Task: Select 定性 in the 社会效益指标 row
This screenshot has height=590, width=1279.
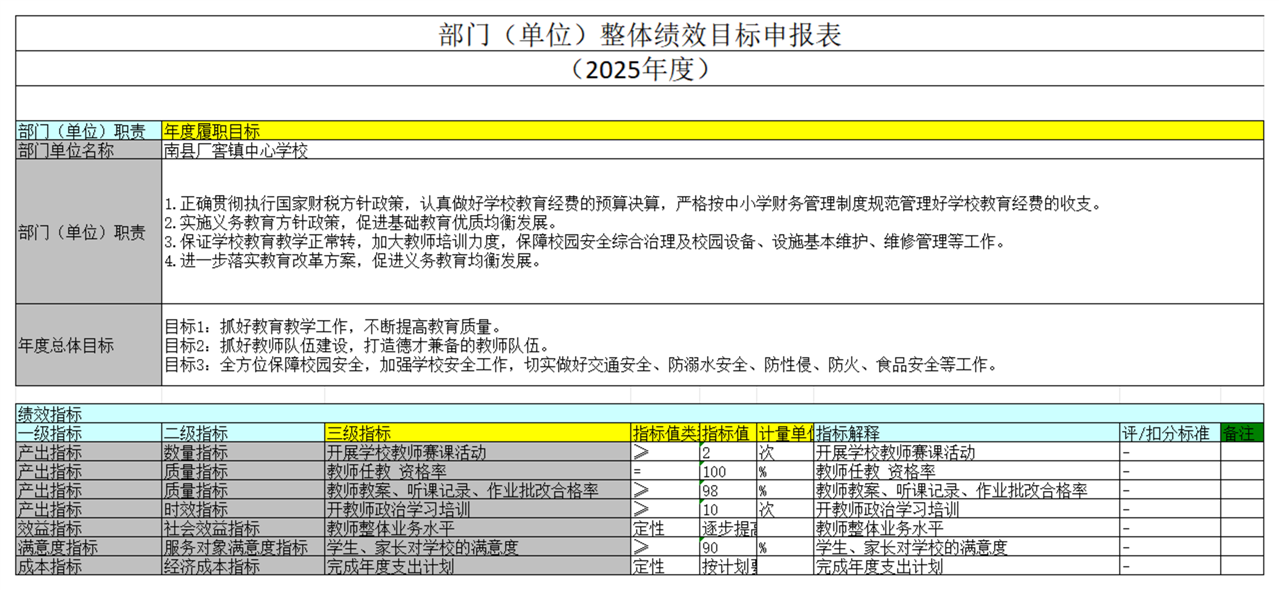Action: (665, 528)
